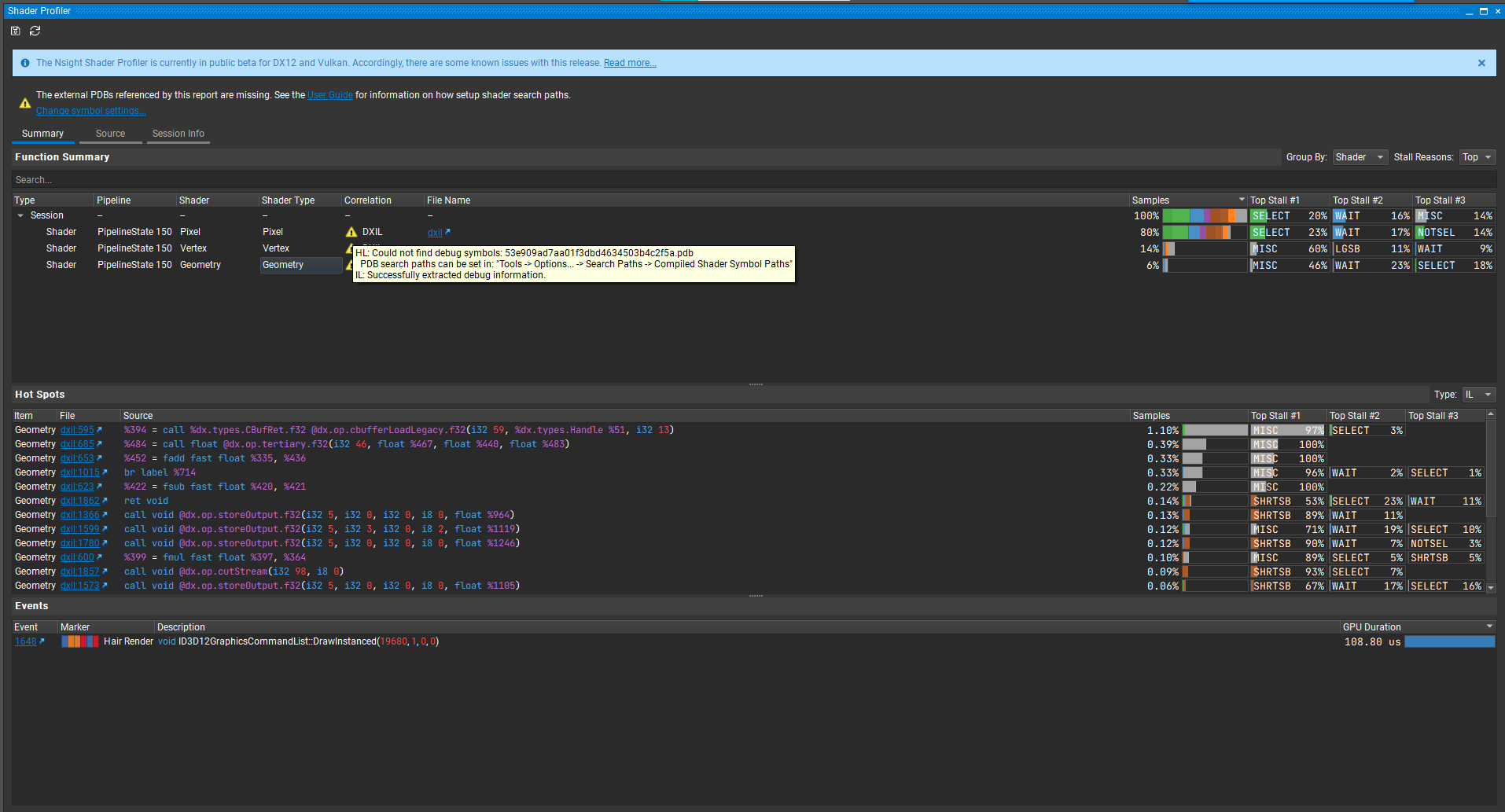Click the 108.80 us GPU duration bar
The image size is (1505, 812).
pyautogui.click(x=1449, y=641)
